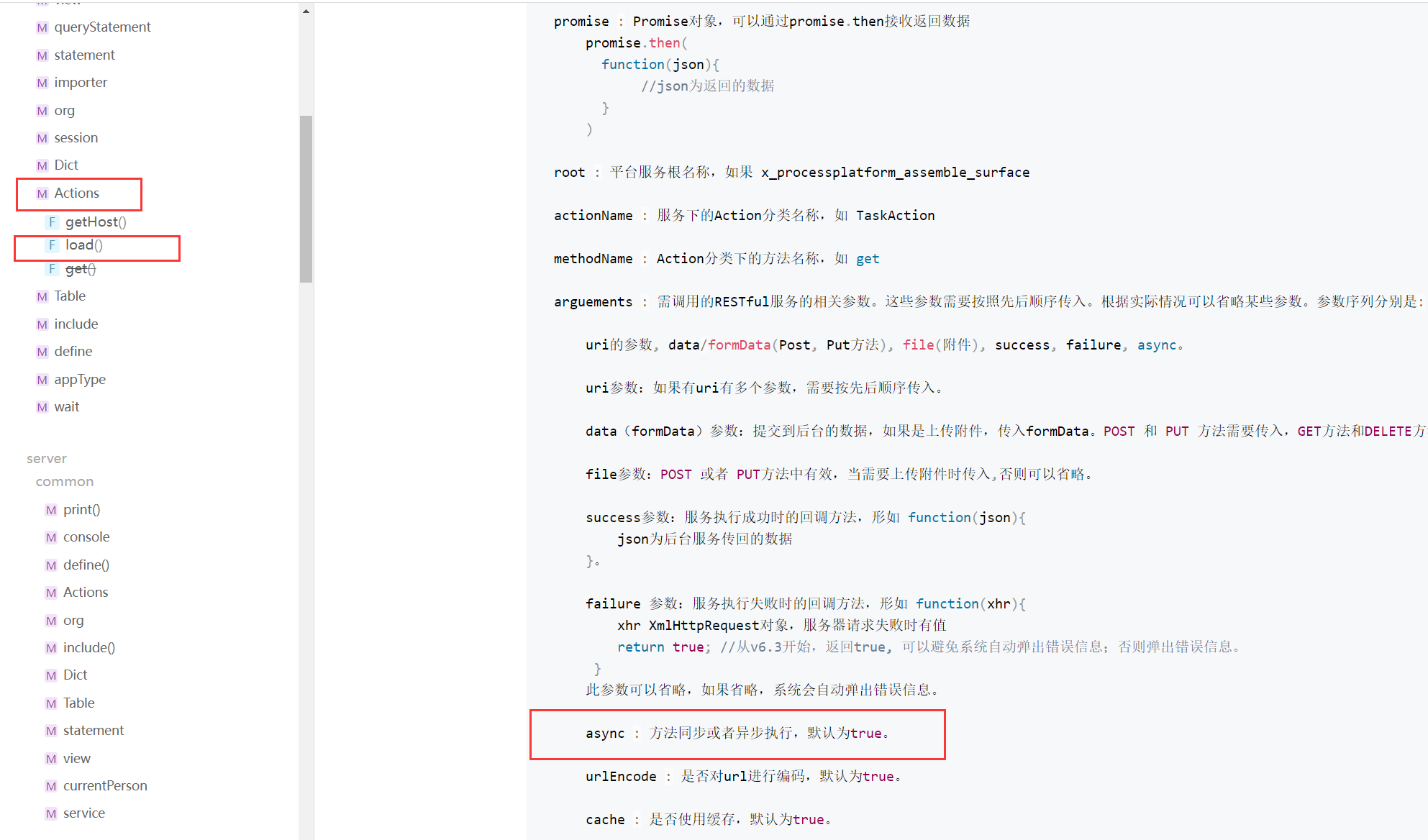Viewport: 1428px width, 840px height.
Task: Click the sidebar scrollbar up arrow
Action: [306, 12]
